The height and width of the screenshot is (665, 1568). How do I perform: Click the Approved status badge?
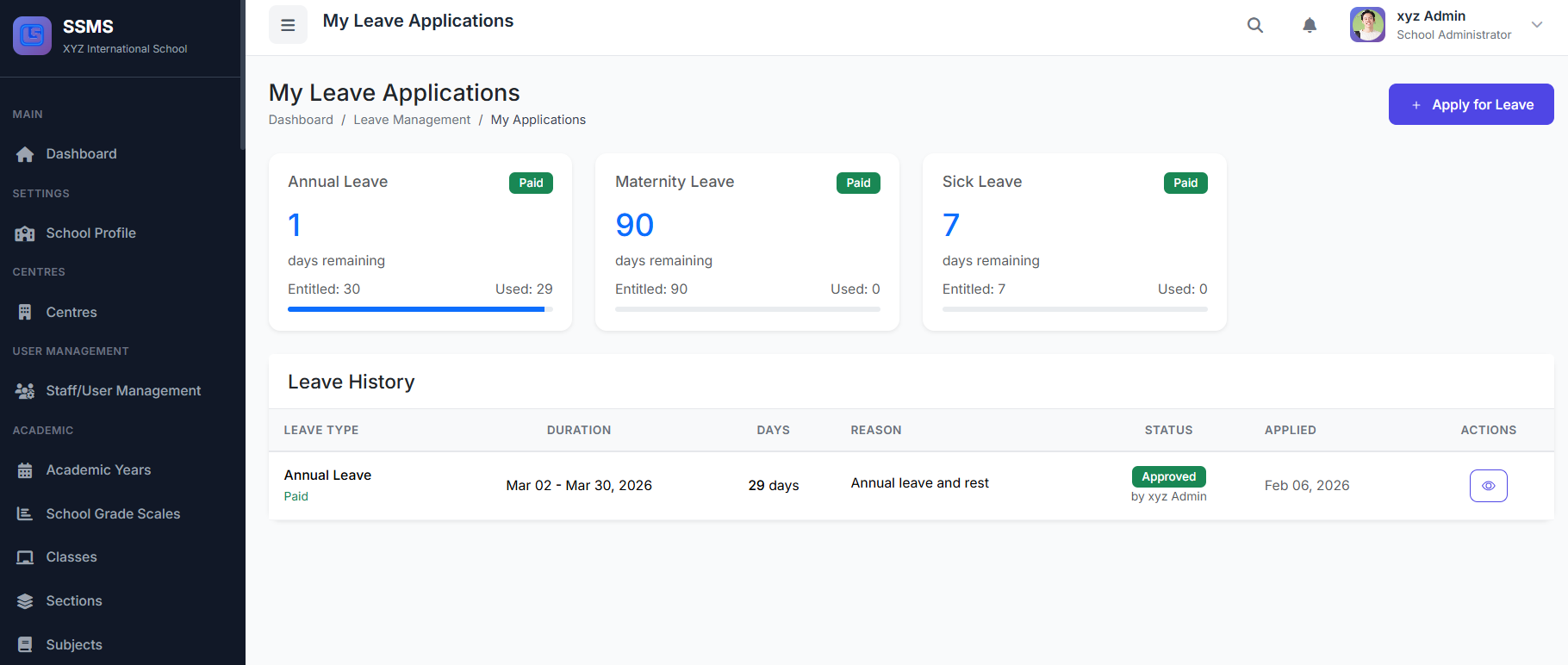point(1168,476)
